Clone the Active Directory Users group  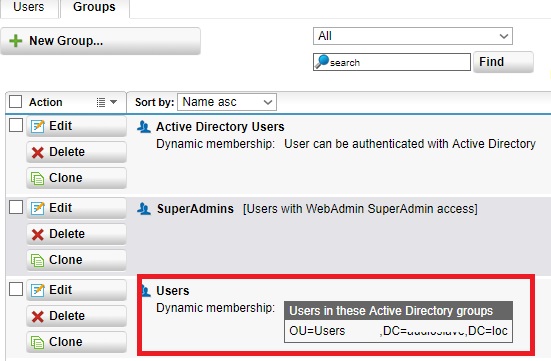(x=76, y=178)
